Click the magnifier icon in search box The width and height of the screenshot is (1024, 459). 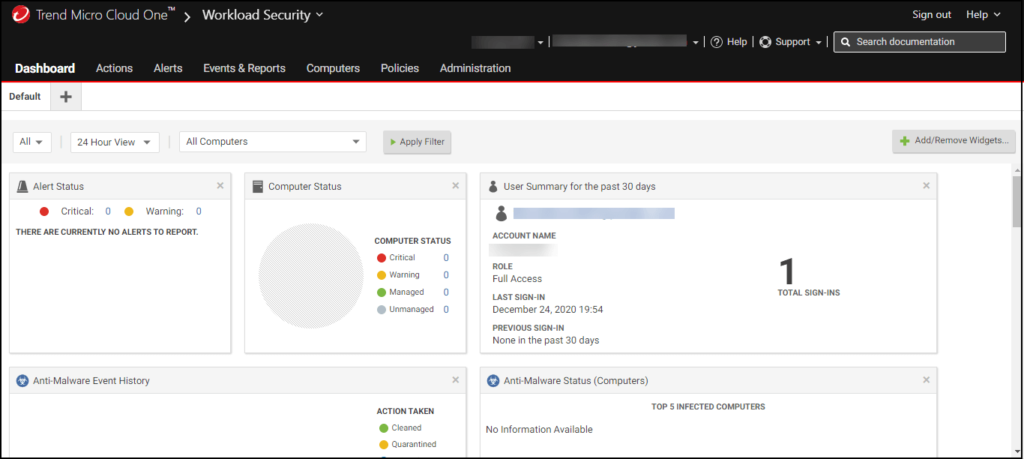[845, 42]
